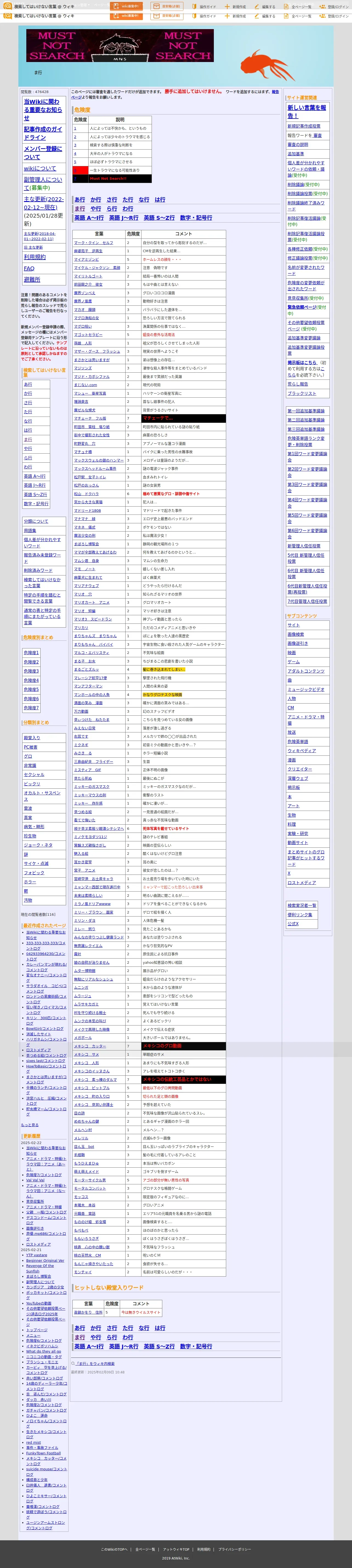Select 危険度4 in the danger level list
Screen dimensions: 352x1568
pos(31,681)
